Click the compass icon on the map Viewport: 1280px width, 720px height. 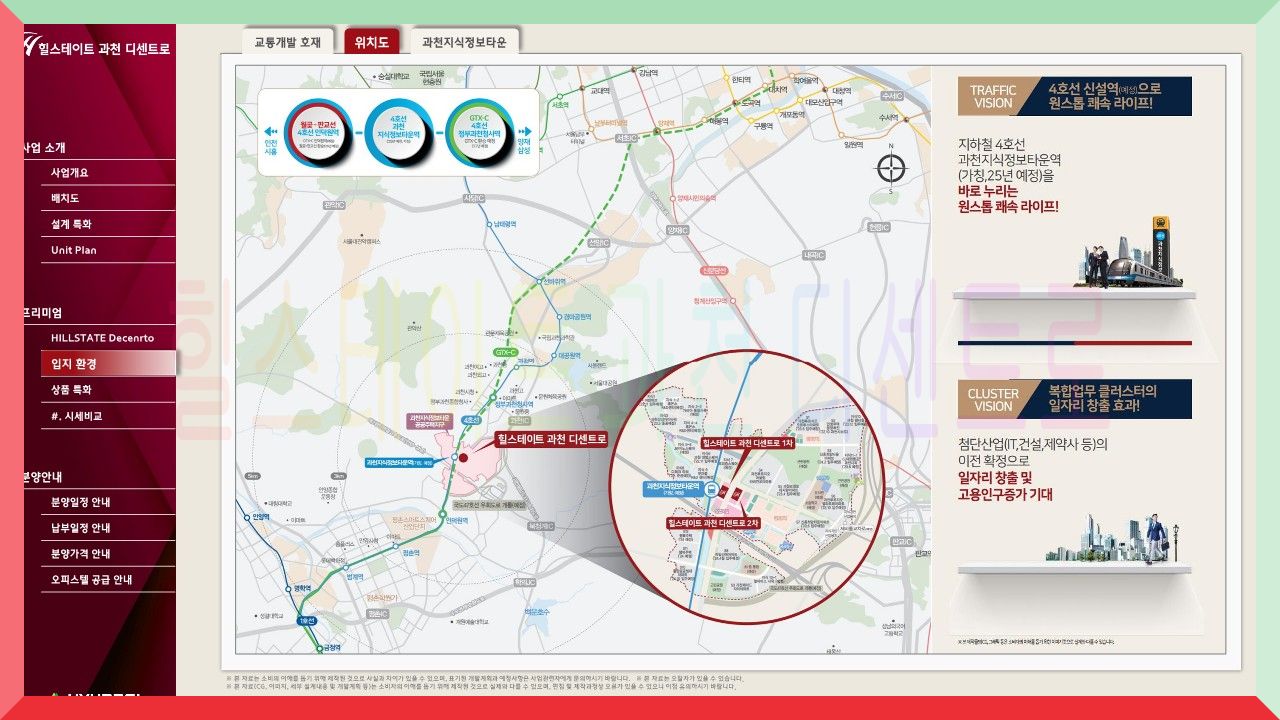click(890, 168)
